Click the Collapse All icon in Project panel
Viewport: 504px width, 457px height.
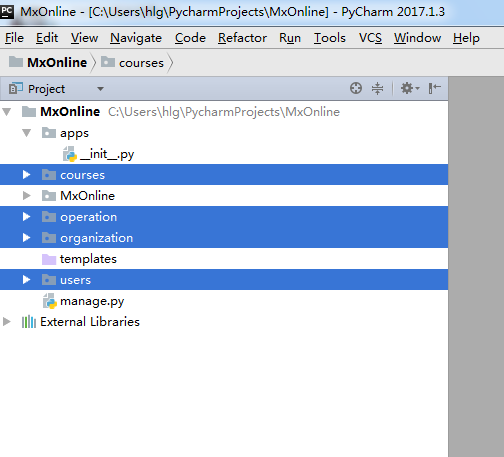coord(377,88)
